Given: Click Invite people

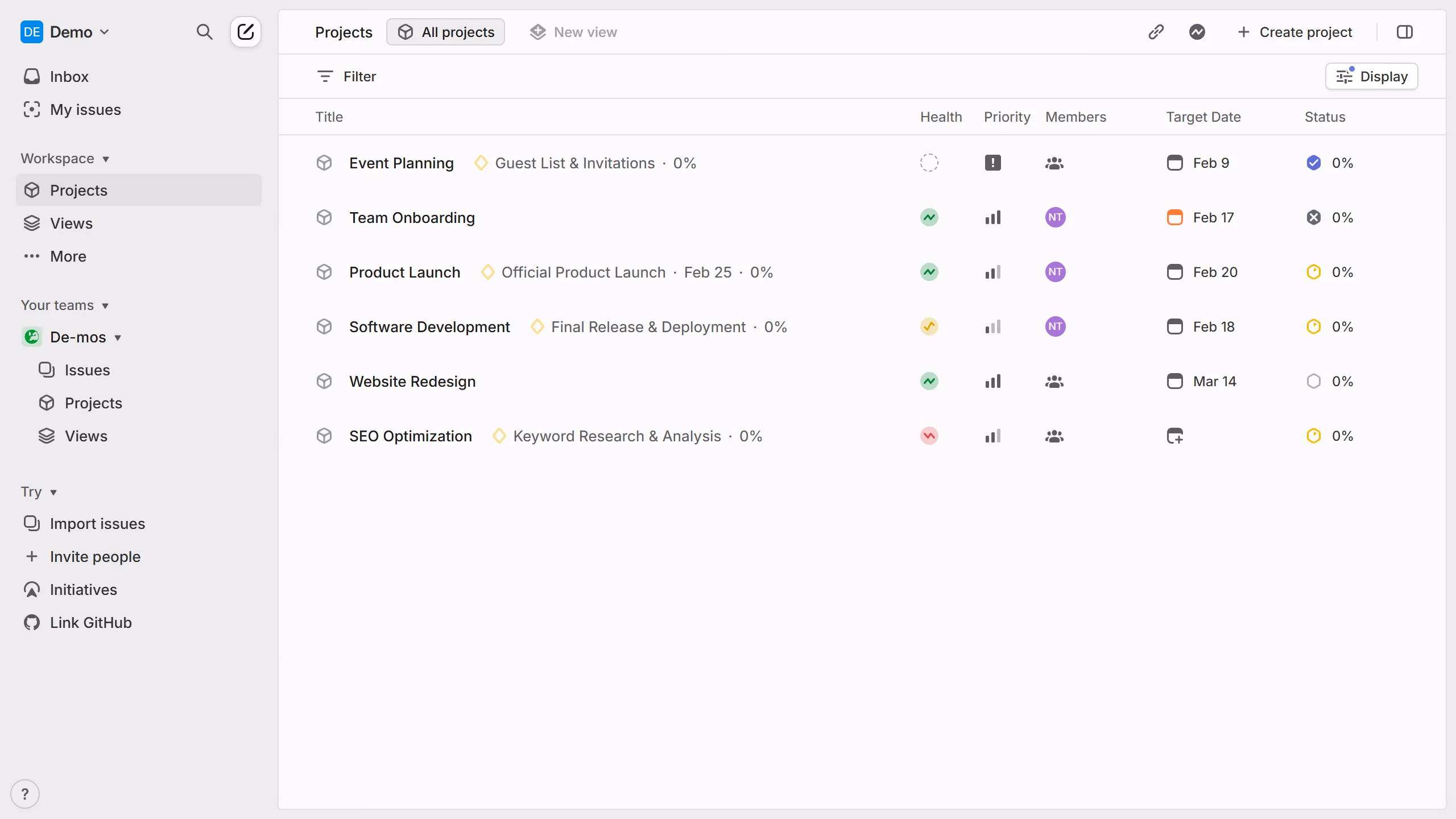Looking at the screenshot, I should [139, 556].
